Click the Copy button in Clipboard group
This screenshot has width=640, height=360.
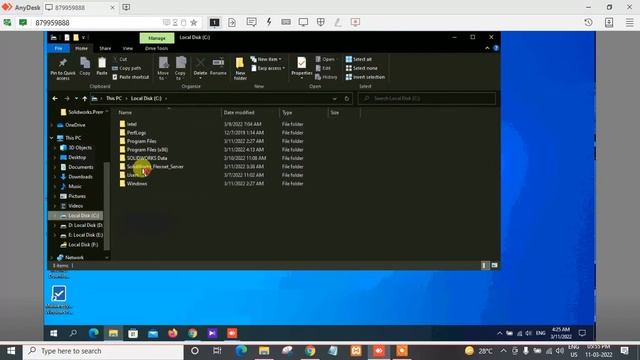click(x=85, y=67)
